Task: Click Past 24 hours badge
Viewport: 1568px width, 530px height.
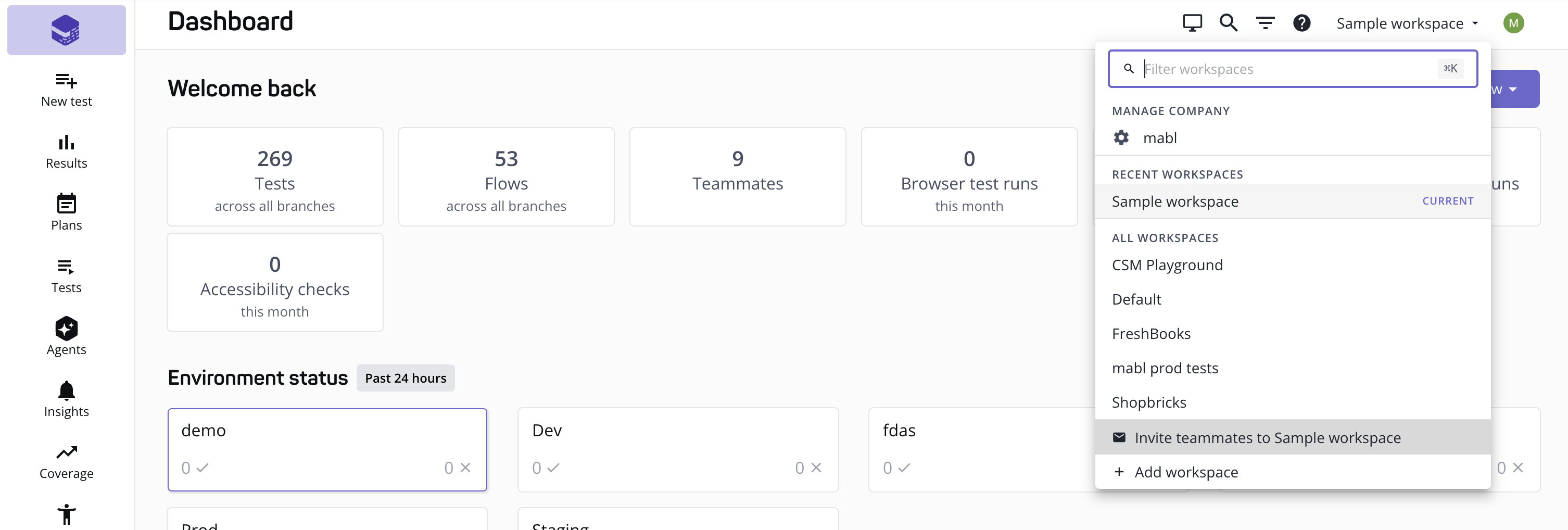Action: (406, 378)
